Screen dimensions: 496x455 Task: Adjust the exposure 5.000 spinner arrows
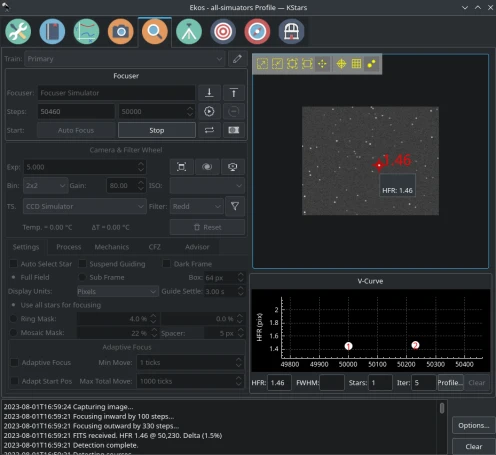tap(141, 167)
